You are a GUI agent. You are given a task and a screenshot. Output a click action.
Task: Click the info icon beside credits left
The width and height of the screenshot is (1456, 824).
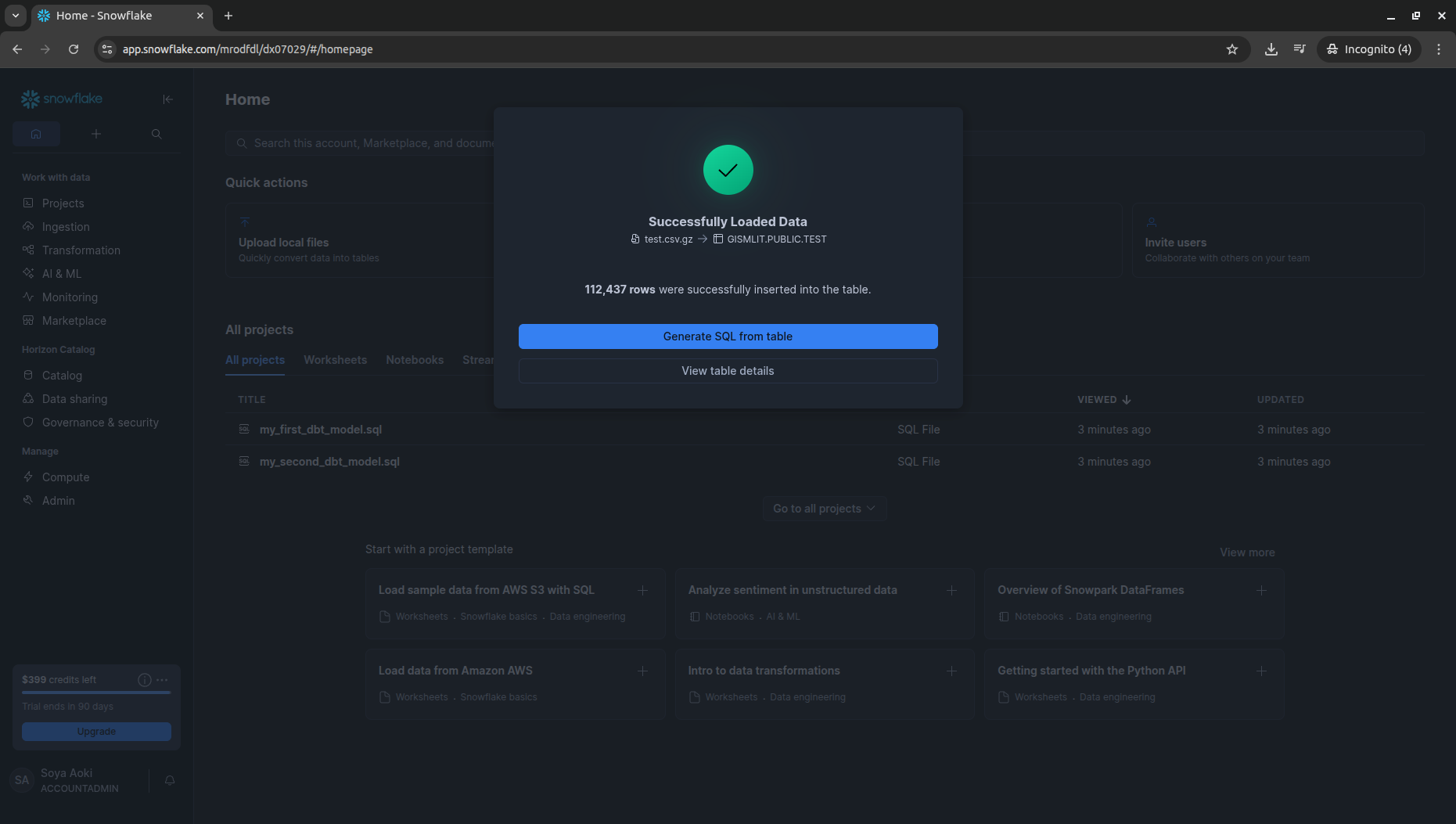click(144, 680)
